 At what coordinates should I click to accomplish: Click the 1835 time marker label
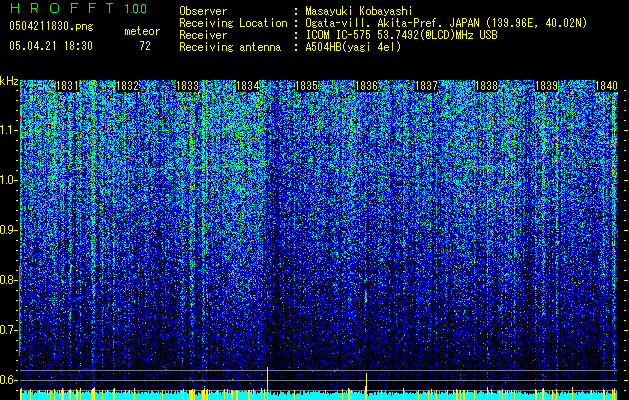coord(306,86)
